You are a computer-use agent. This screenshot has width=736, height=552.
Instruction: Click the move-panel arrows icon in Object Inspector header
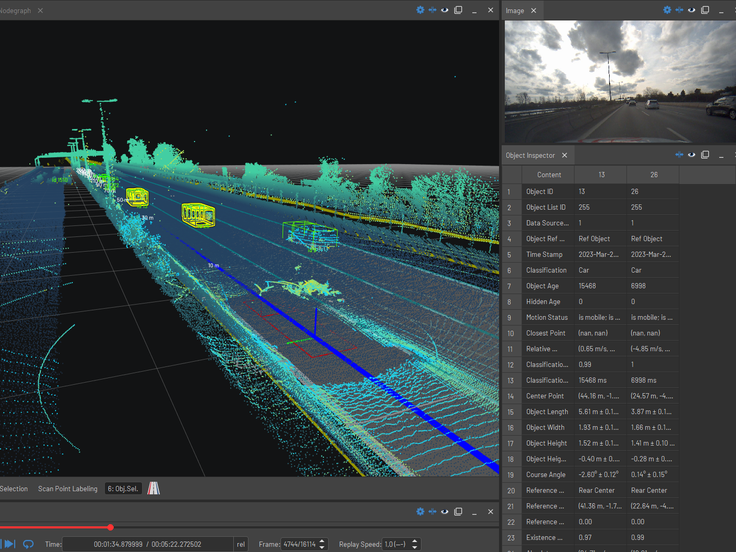(x=679, y=154)
